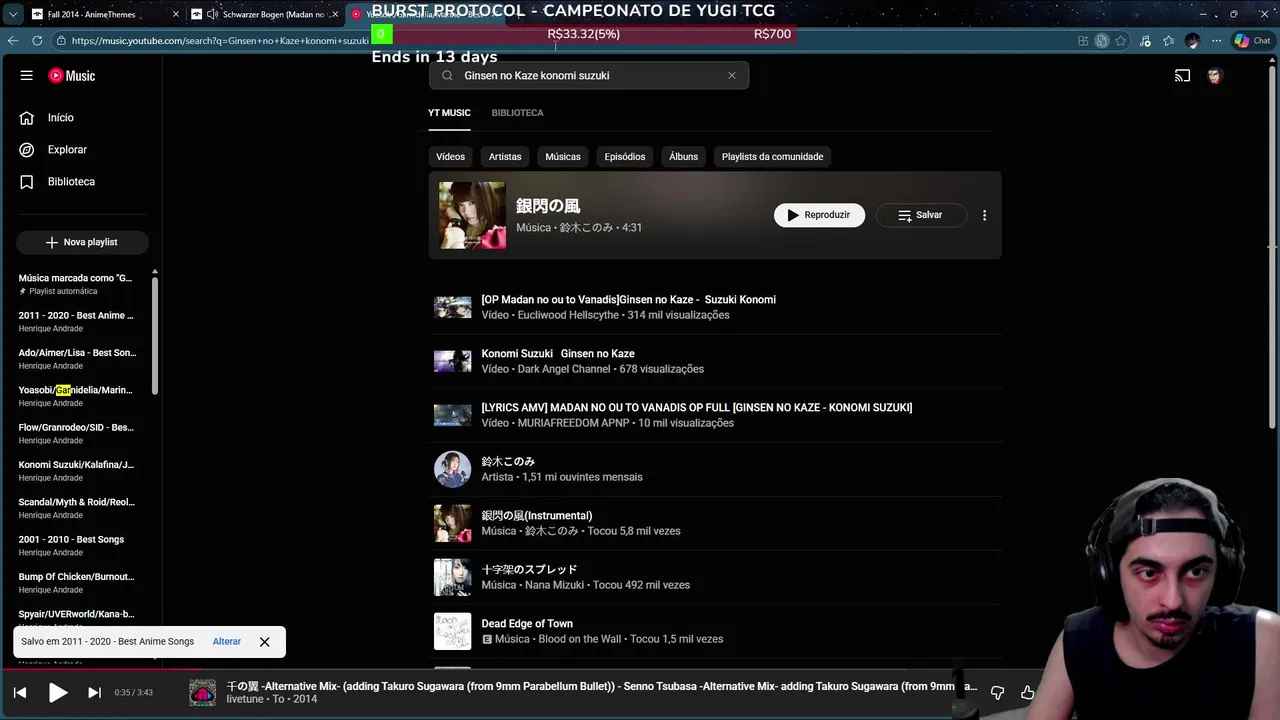The image size is (1280, 720).
Task: Filter results by Músicas chip
Action: coord(563,157)
